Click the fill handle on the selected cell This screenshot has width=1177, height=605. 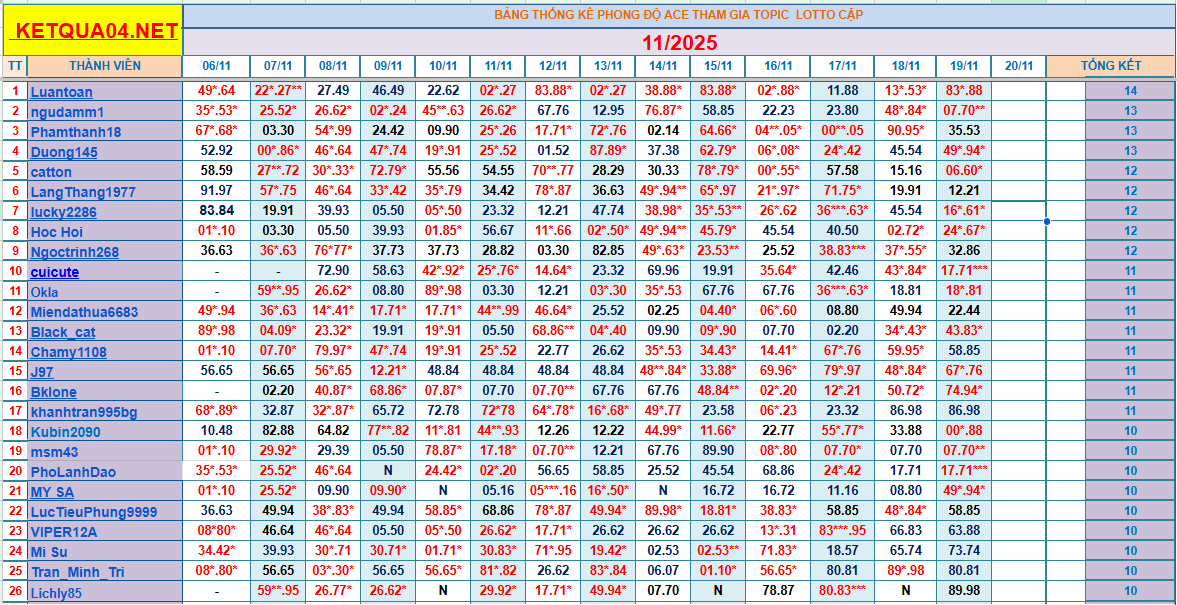click(1046, 221)
